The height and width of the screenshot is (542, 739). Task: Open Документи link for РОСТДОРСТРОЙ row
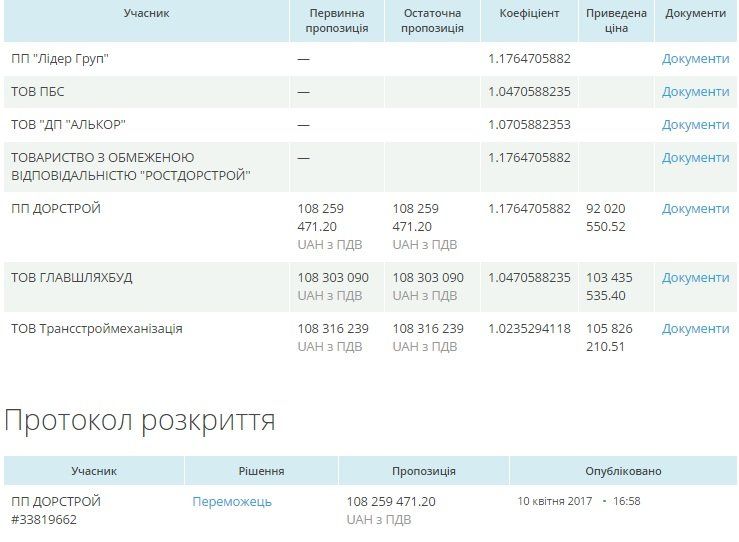tap(695, 158)
